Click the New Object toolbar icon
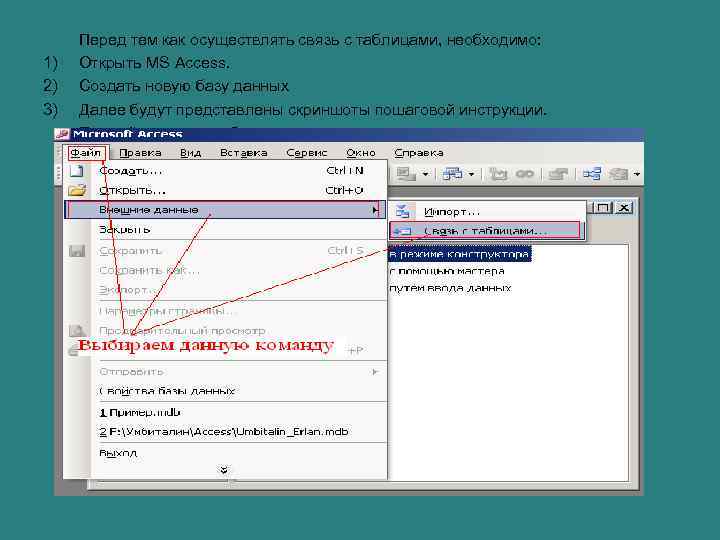 [x=619, y=174]
